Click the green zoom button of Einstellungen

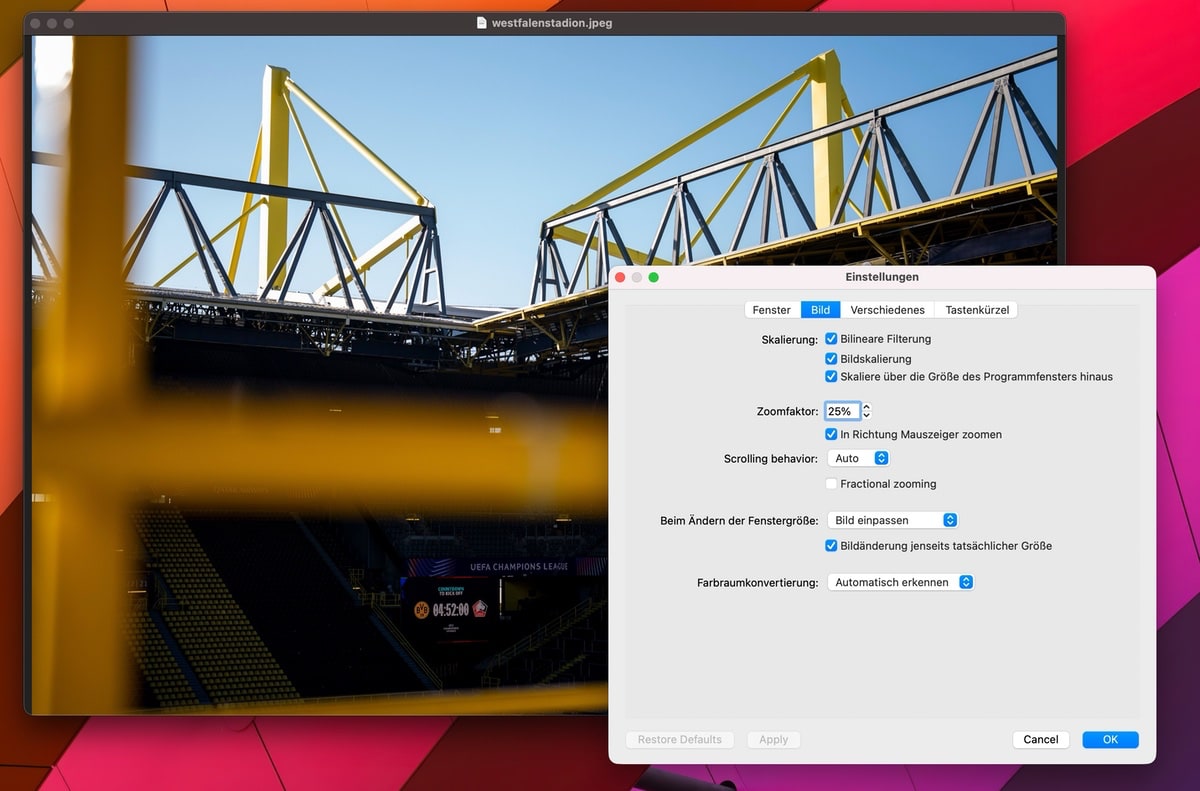tap(654, 277)
